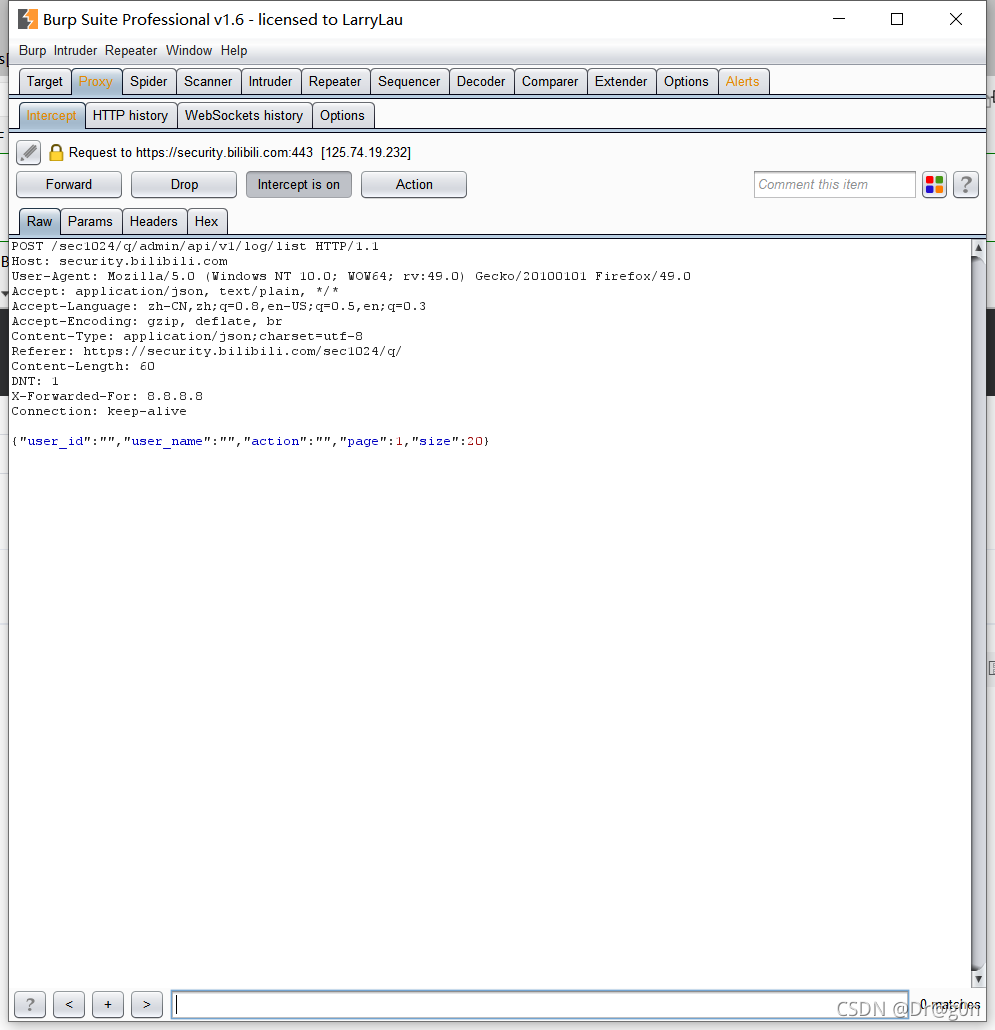Open the Repeater menu in the menu bar
Screen dimensions: 995x1030
131,51
